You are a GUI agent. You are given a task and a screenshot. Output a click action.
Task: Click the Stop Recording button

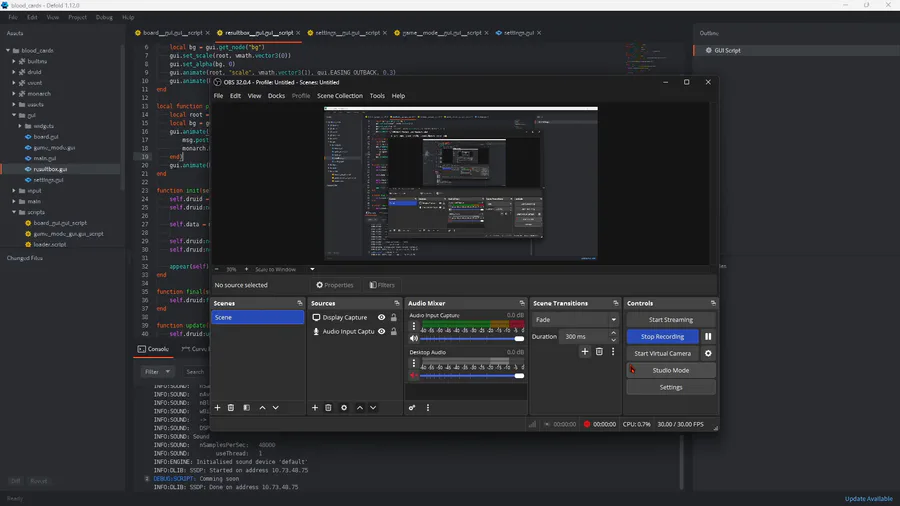[662, 337]
